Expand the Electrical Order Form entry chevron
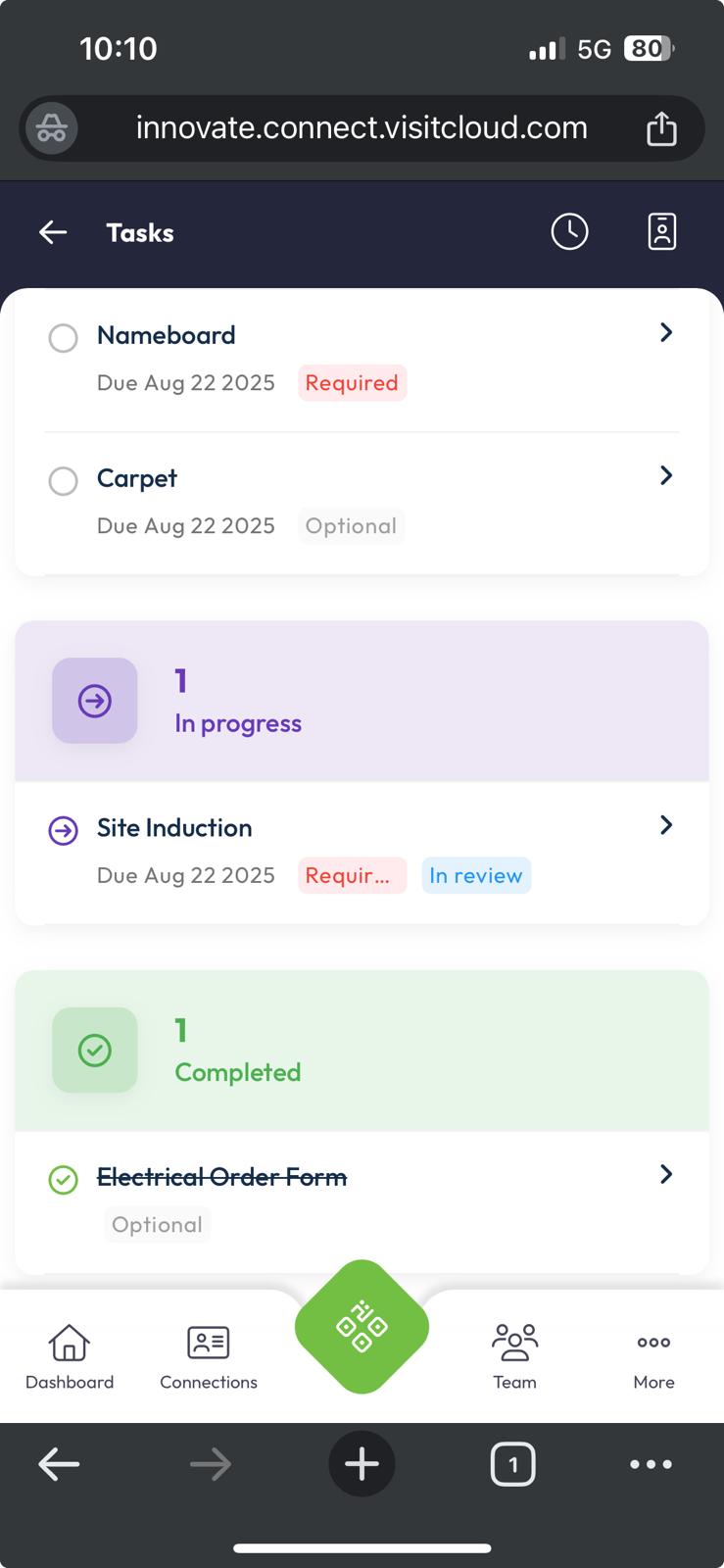Viewport: 724px width, 1568px height. tap(665, 1173)
